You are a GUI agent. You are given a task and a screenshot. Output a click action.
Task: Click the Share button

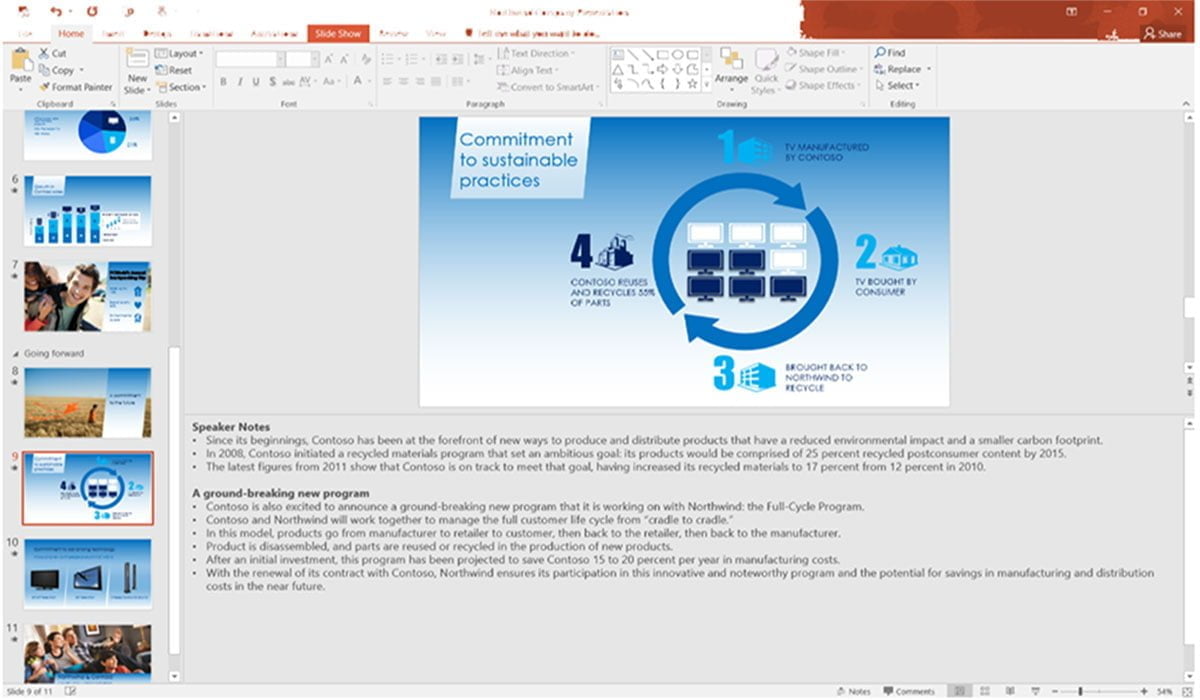point(1163,33)
